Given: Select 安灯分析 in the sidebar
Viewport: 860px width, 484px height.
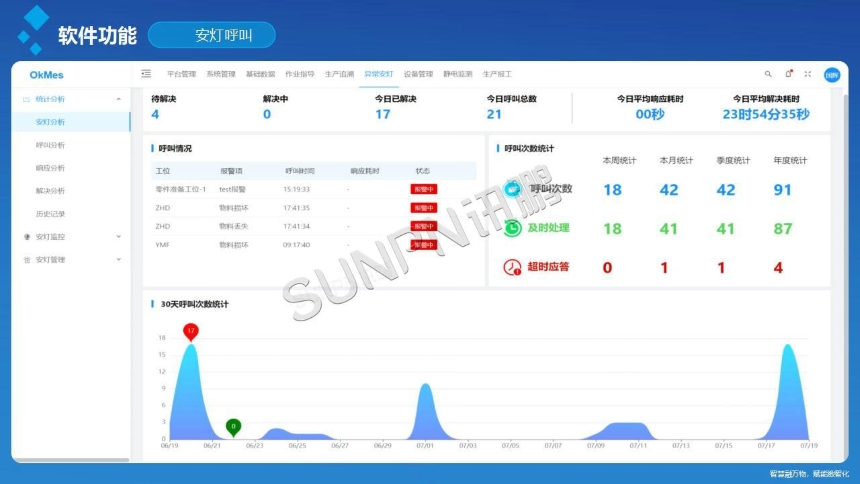Looking at the screenshot, I should point(71,122).
